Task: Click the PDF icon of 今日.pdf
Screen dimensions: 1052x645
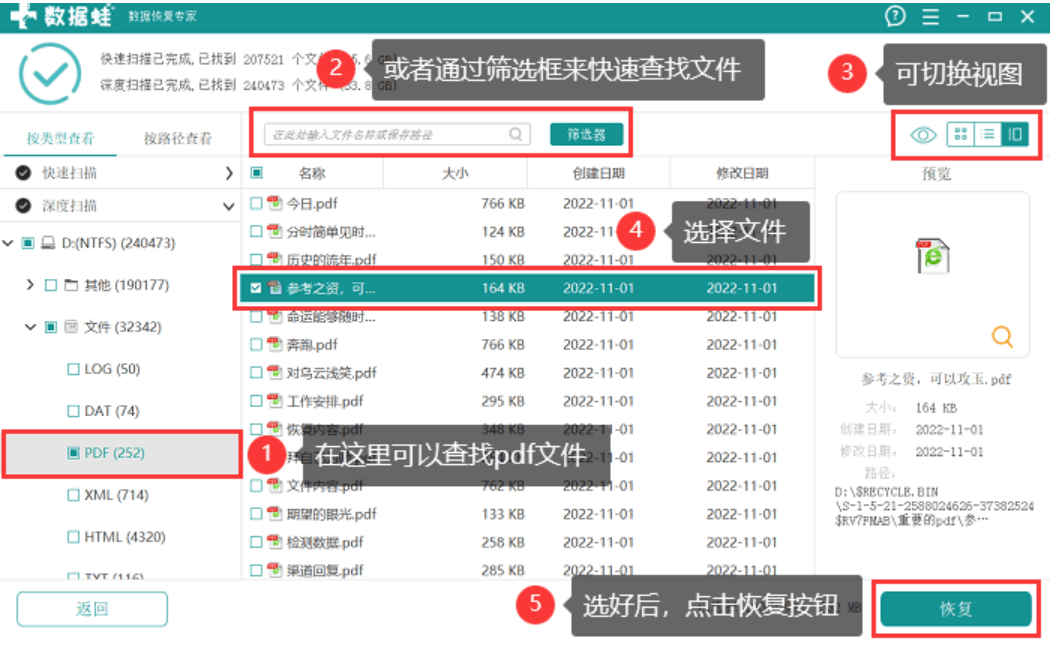Action: [x=274, y=203]
